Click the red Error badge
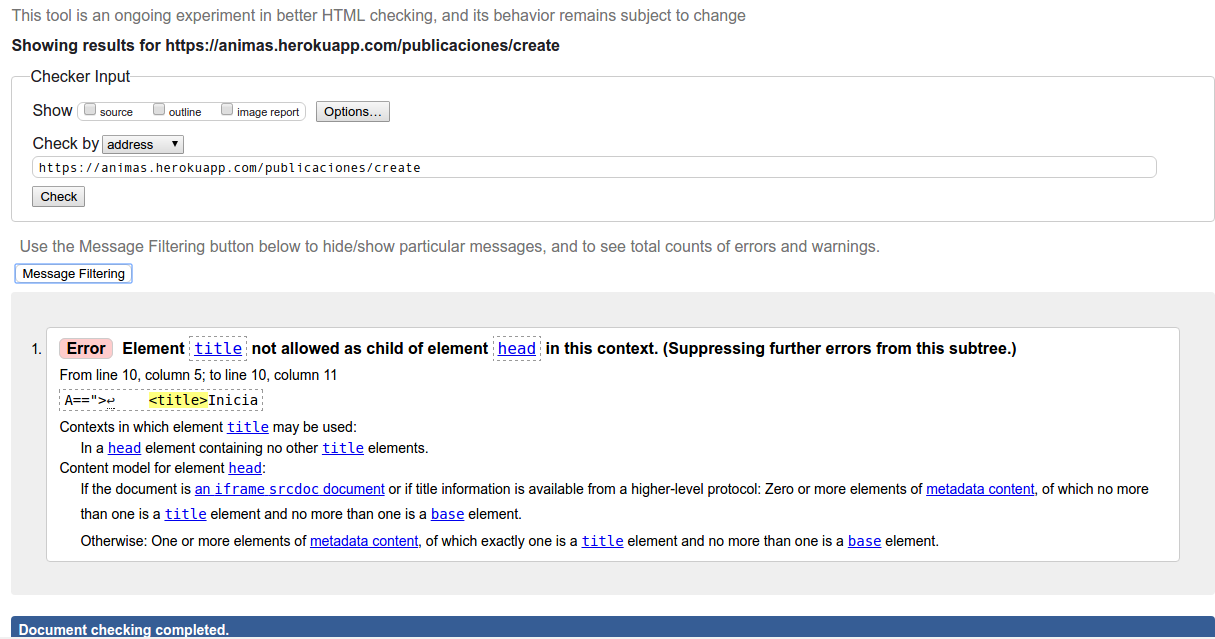 [x=86, y=348]
